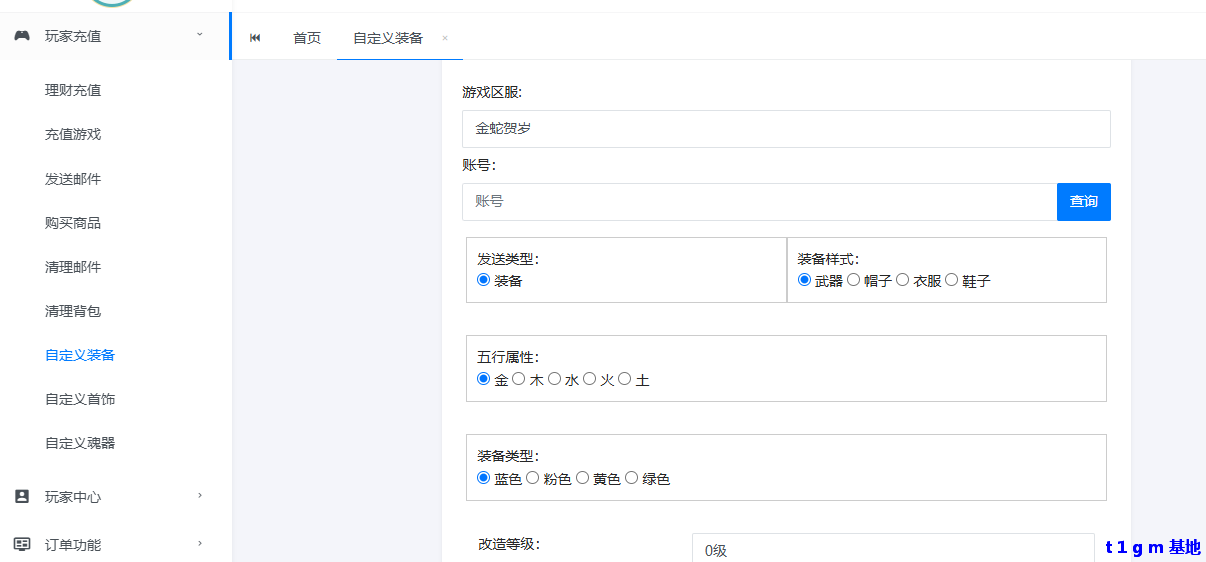Viewport: 1206px width, 562px height.
Task: Open 发送邮件 in the sidebar
Action: (73, 179)
